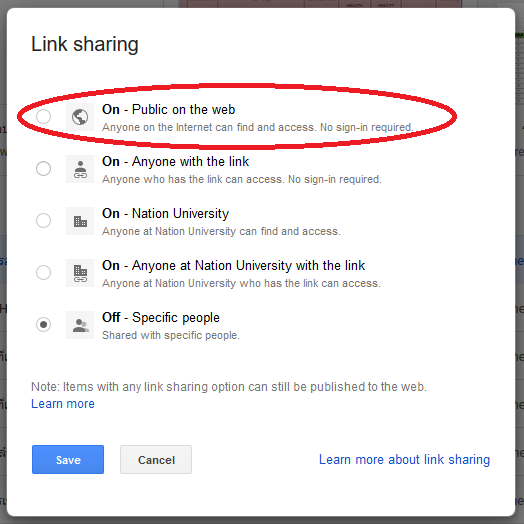Open the Learn more link under the note
This screenshot has height=524, width=524.
[x=63, y=404]
